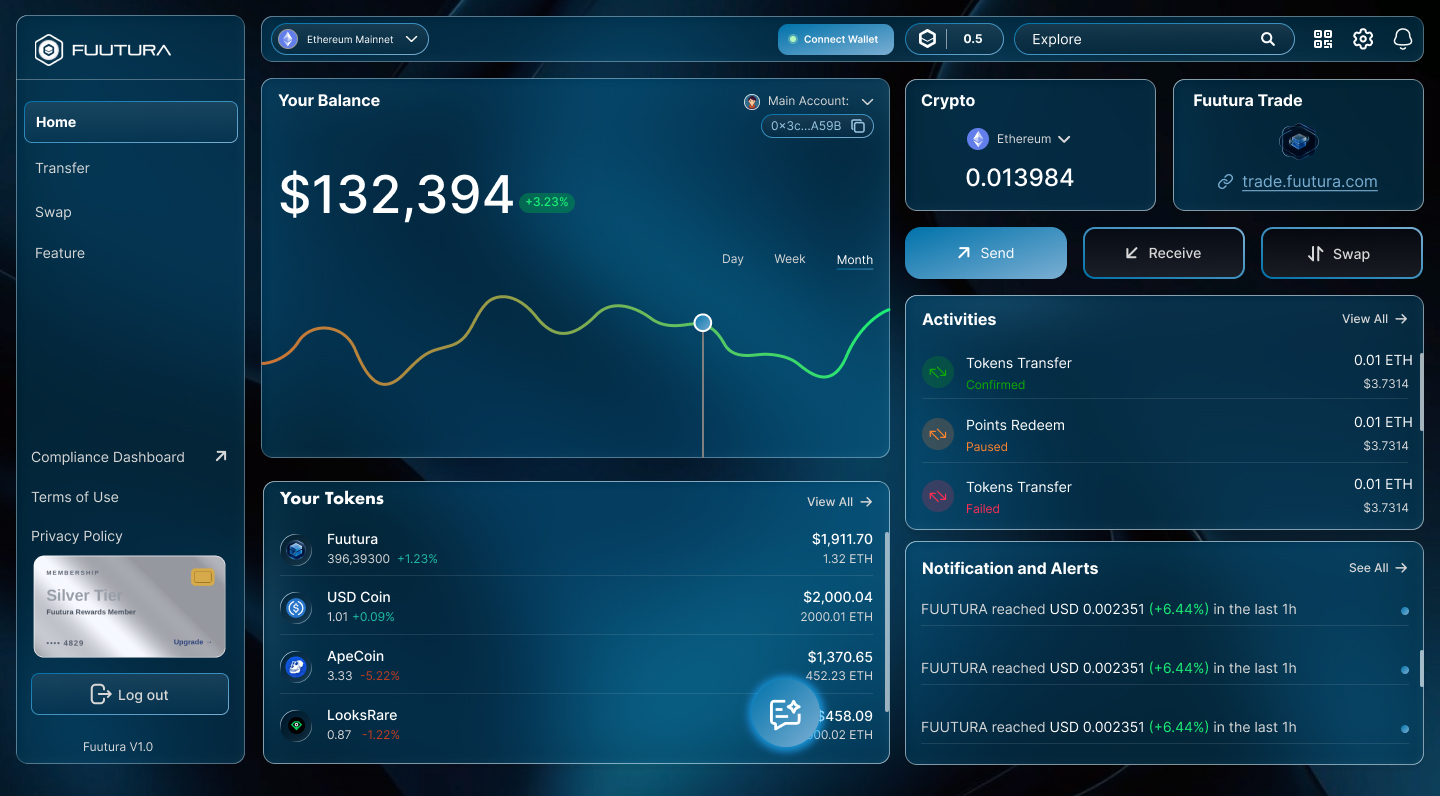Click the Connect Wallet button
This screenshot has width=1440, height=796.
click(x=836, y=39)
